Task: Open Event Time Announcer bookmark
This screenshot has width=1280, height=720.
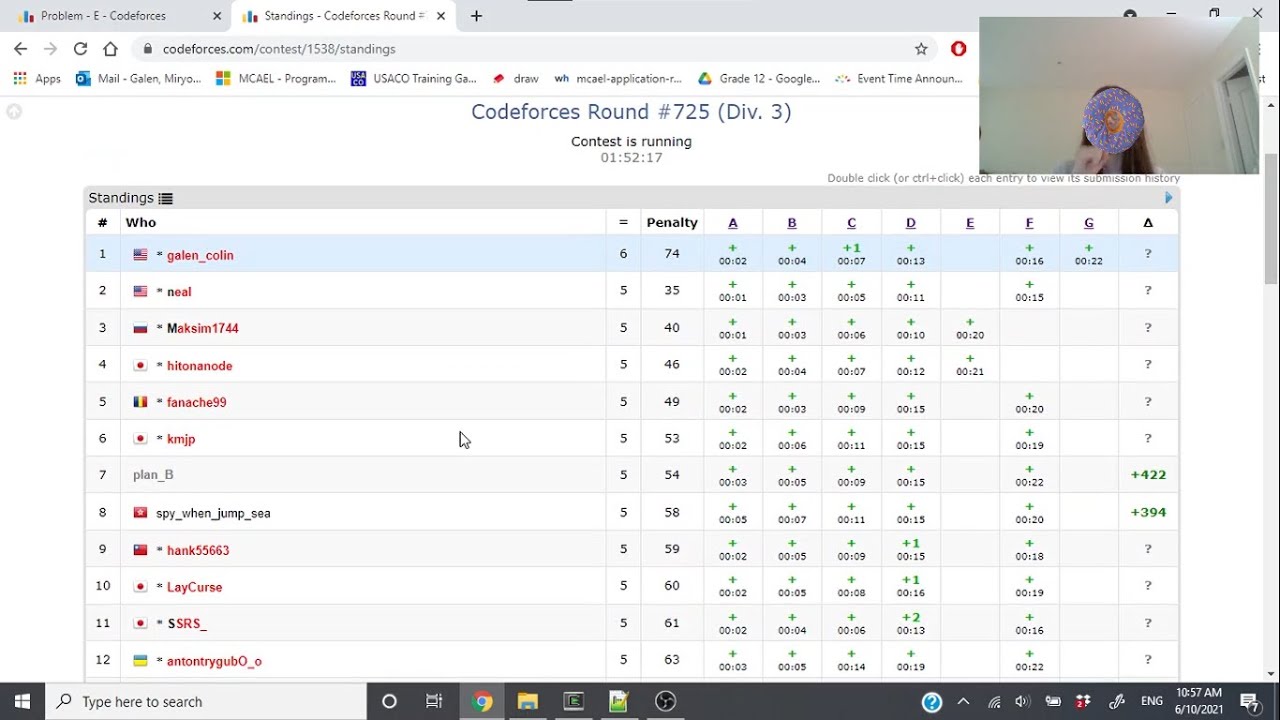Action: tap(899, 78)
